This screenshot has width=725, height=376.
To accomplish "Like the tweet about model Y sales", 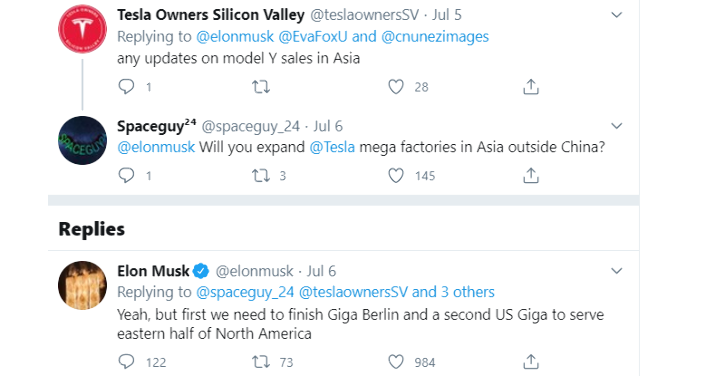I will (396, 86).
